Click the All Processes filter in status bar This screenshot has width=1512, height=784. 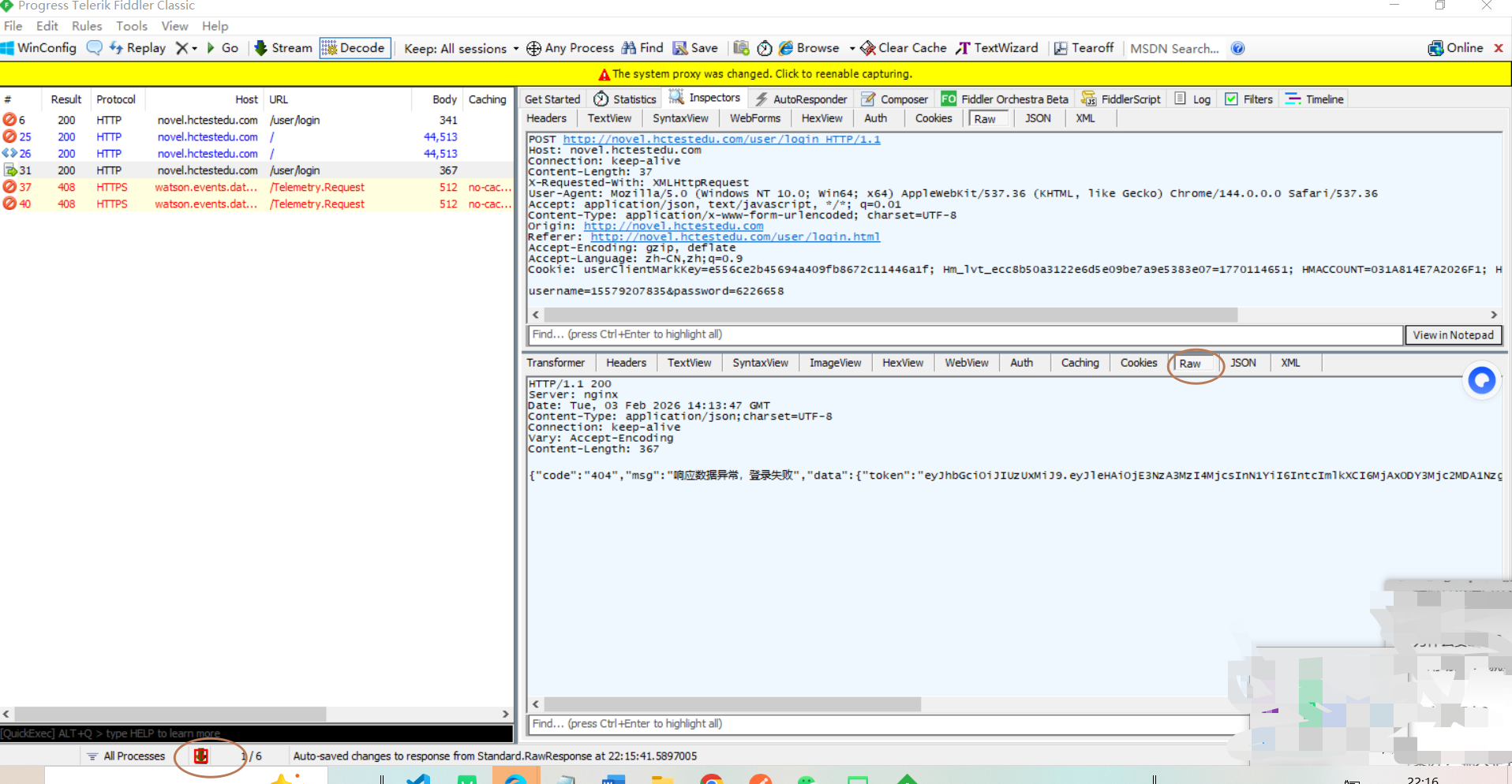click(x=126, y=756)
